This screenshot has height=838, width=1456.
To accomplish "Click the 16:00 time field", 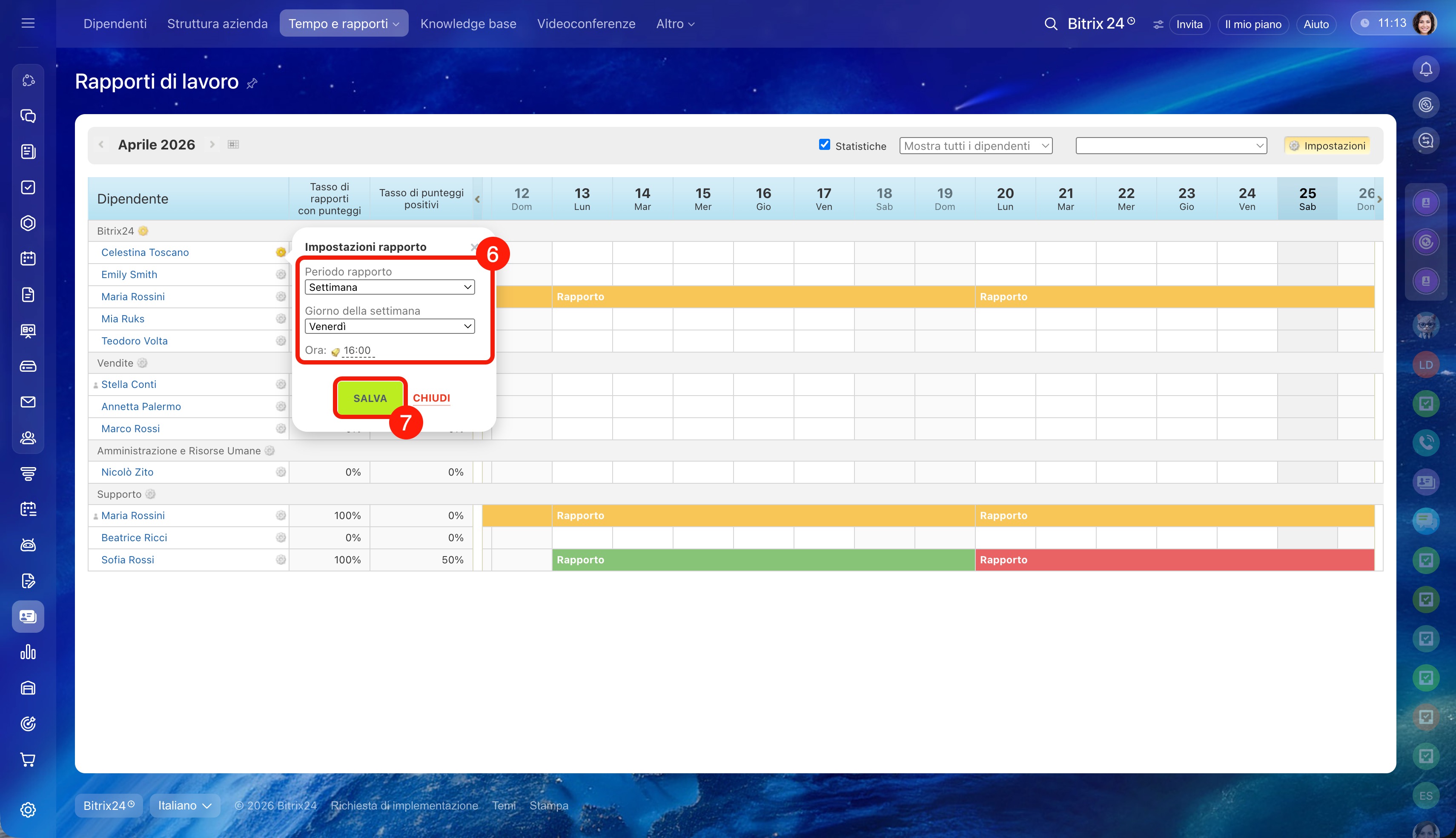I will [x=357, y=350].
